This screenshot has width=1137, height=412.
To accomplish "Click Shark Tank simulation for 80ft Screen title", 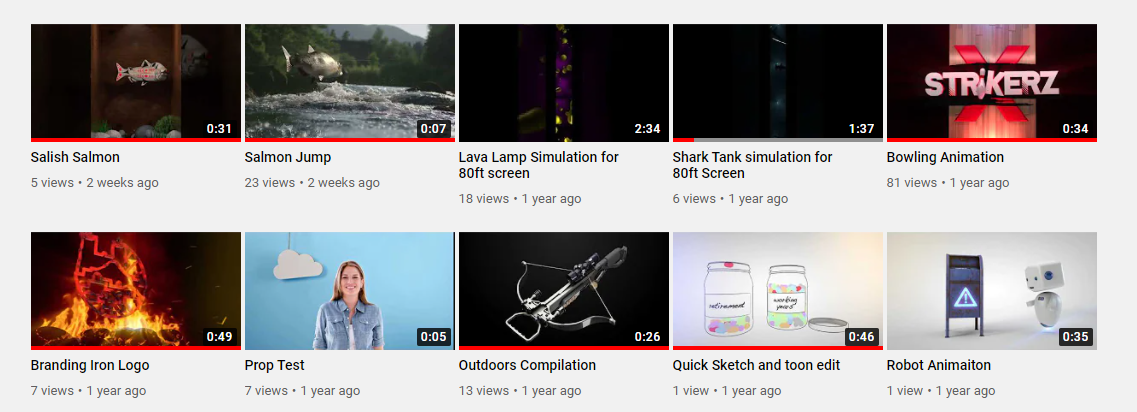I will 753,165.
